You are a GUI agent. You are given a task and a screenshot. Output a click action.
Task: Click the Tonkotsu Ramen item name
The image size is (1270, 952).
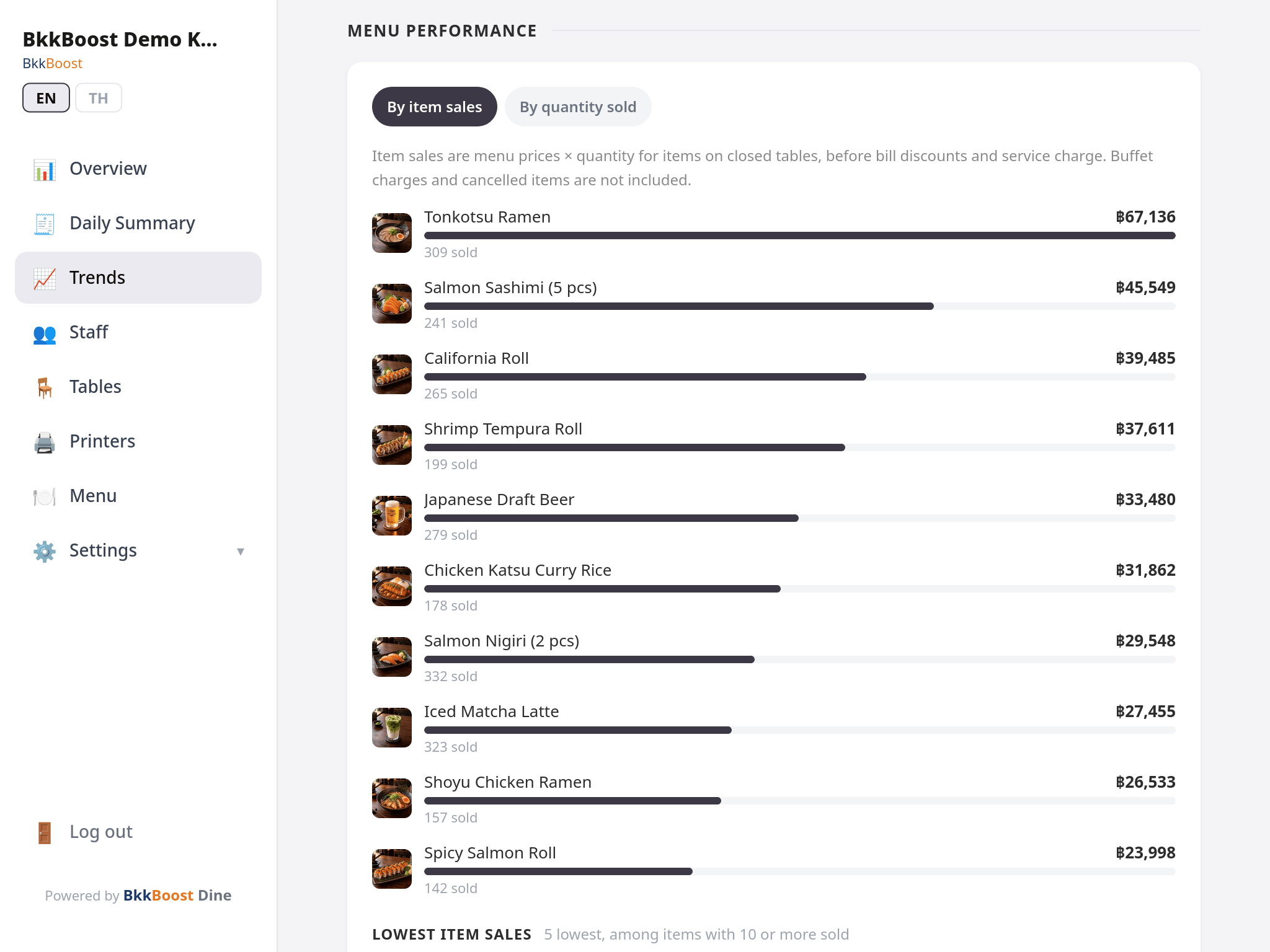coord(487,217)
